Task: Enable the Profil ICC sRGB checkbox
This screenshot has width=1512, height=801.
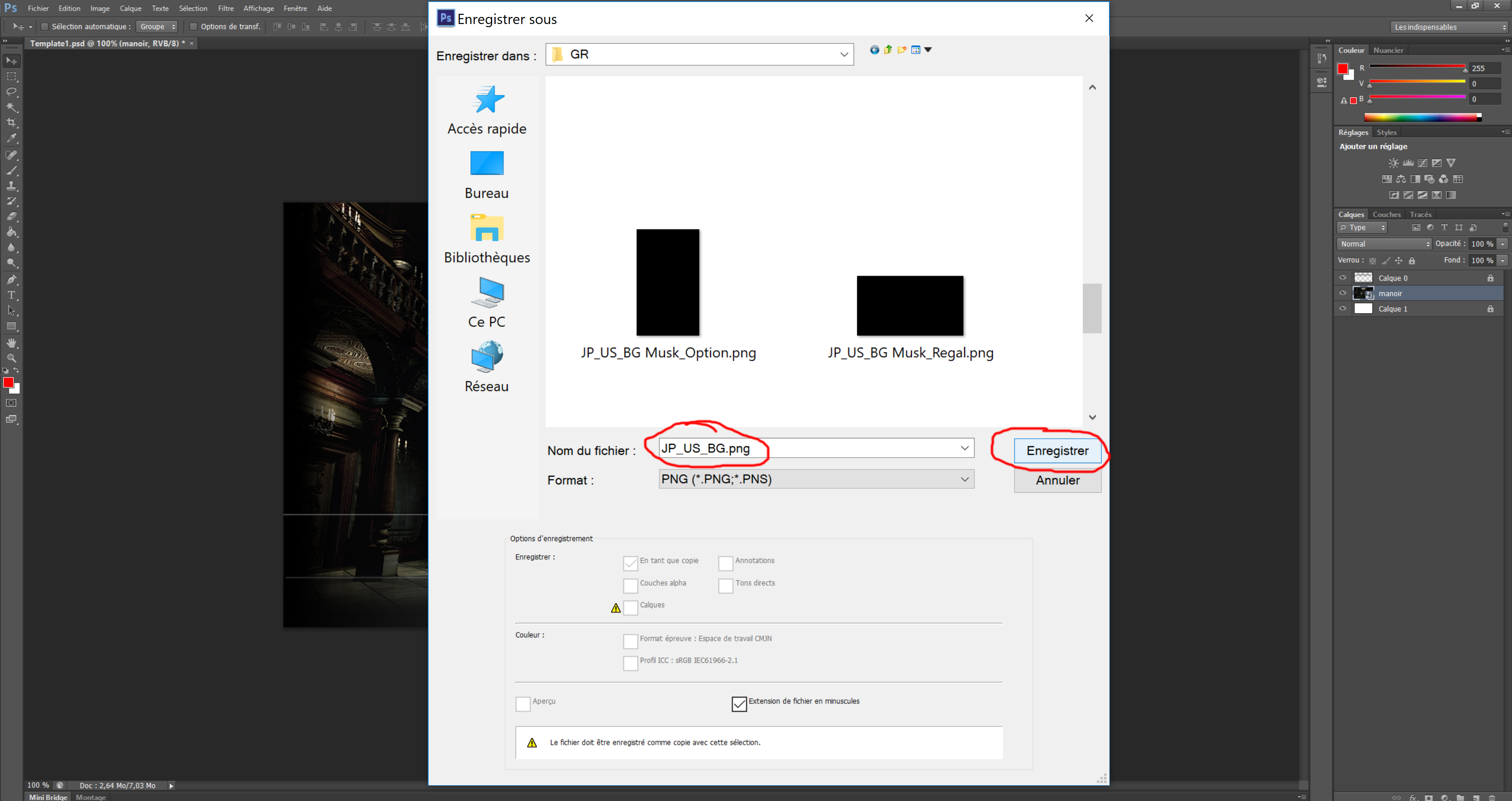Action: click(x=630, y=662)
